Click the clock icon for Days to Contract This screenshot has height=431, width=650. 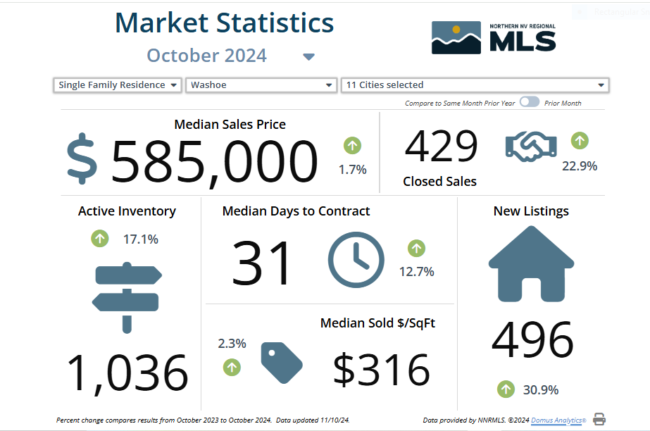356,262
